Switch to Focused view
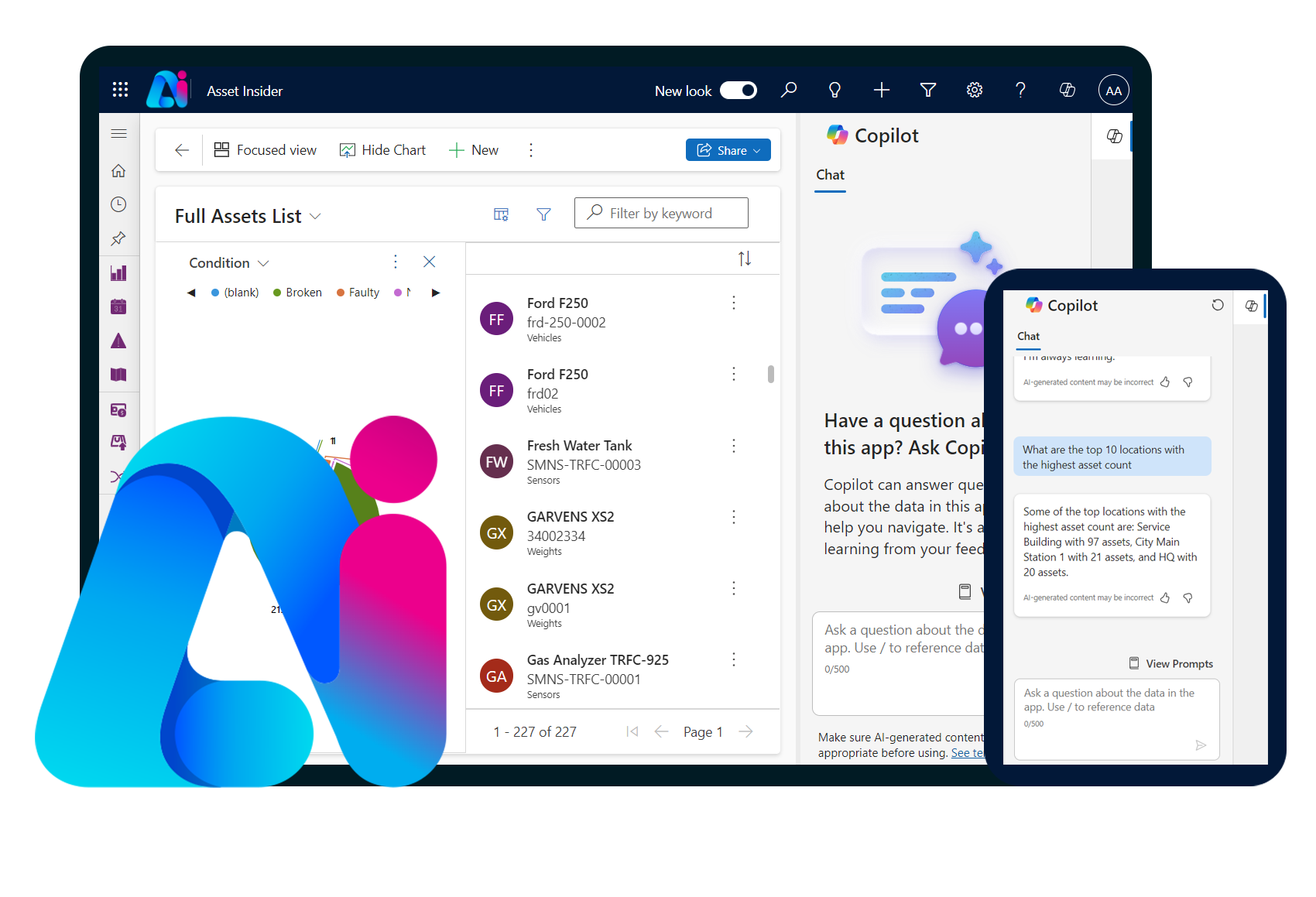The width and height of the screenshot is (1316, 897). click(x=265, y=150)
